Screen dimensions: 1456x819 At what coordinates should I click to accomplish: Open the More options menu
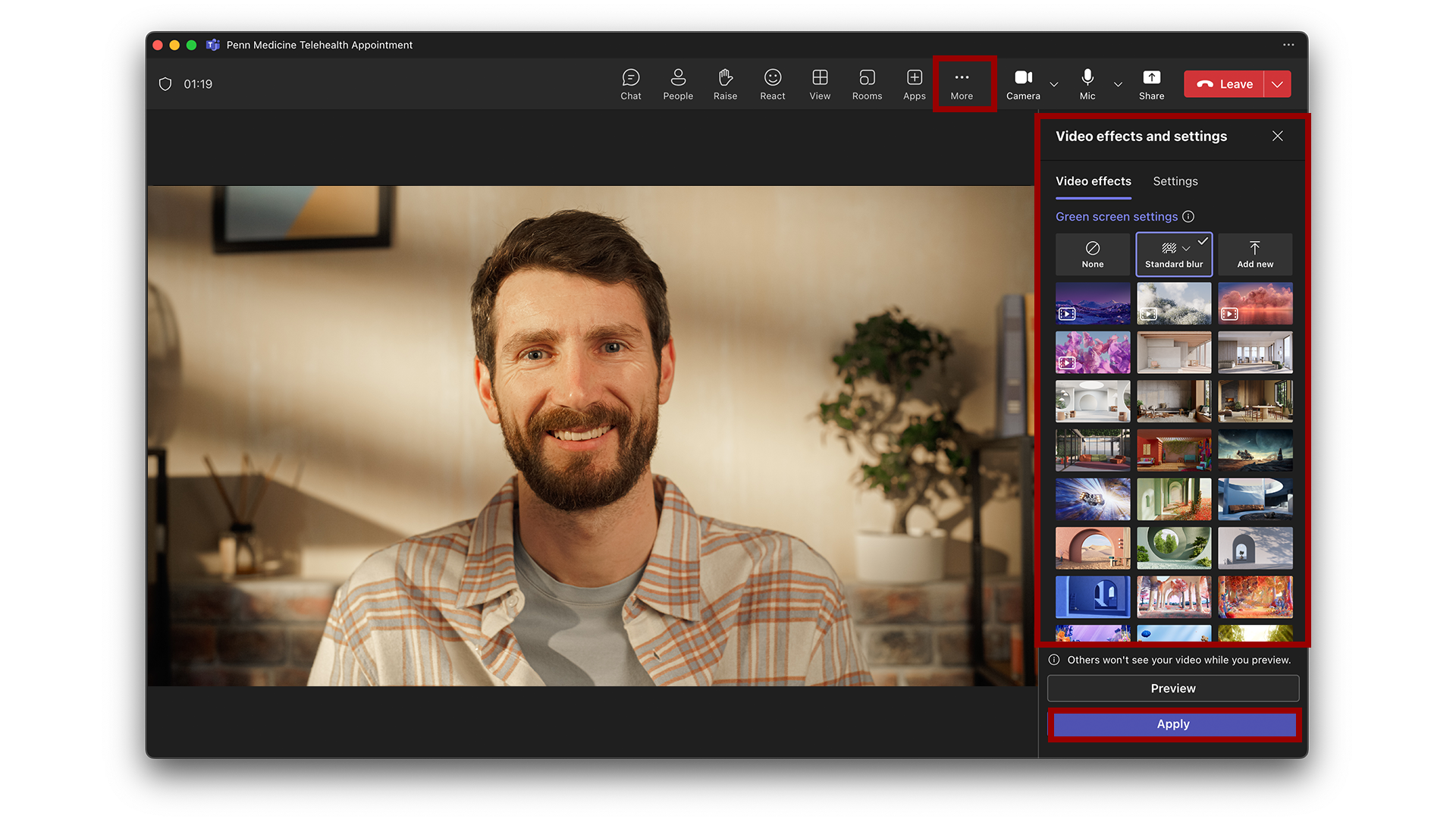click(962, 83)
